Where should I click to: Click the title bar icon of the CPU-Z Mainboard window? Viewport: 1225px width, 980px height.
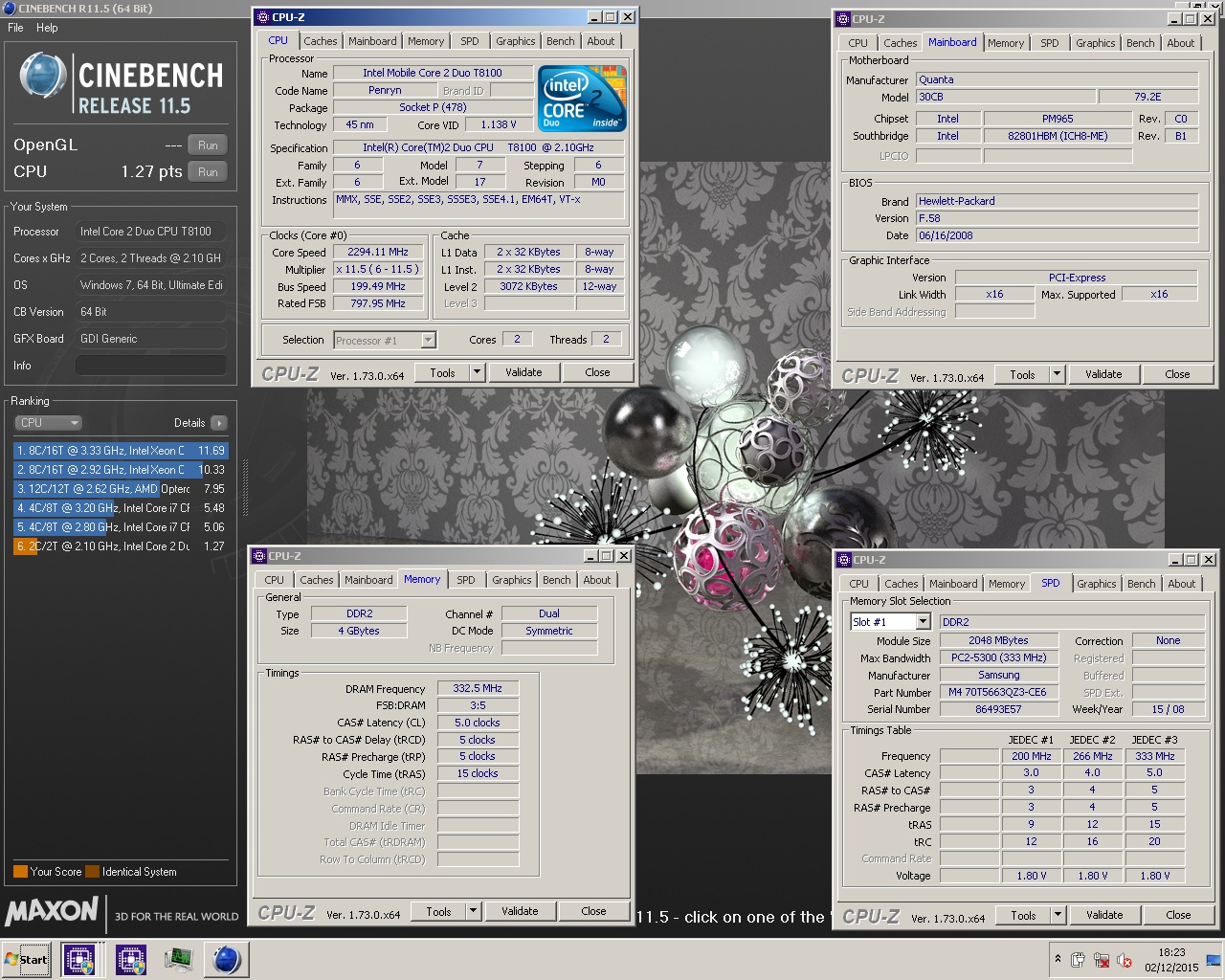pyautogui.click(x=842, y=19)
